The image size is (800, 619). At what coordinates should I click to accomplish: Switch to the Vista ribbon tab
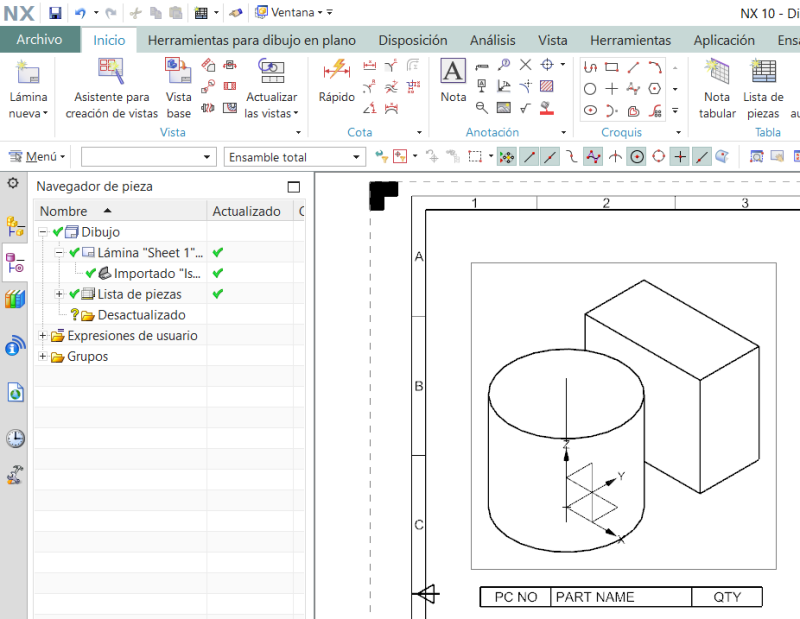coord(553,40)
